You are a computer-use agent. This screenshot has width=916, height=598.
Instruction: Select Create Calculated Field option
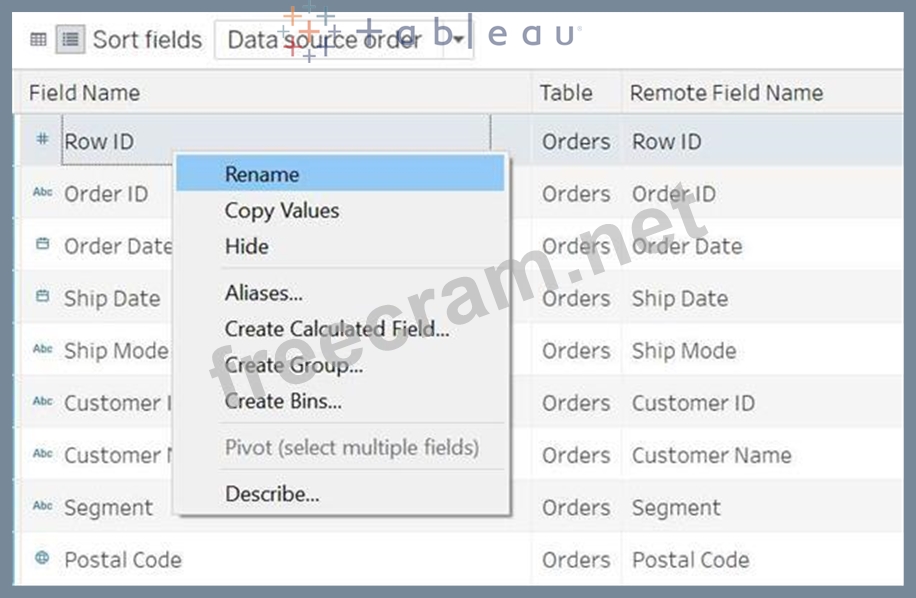pos(337,329)
